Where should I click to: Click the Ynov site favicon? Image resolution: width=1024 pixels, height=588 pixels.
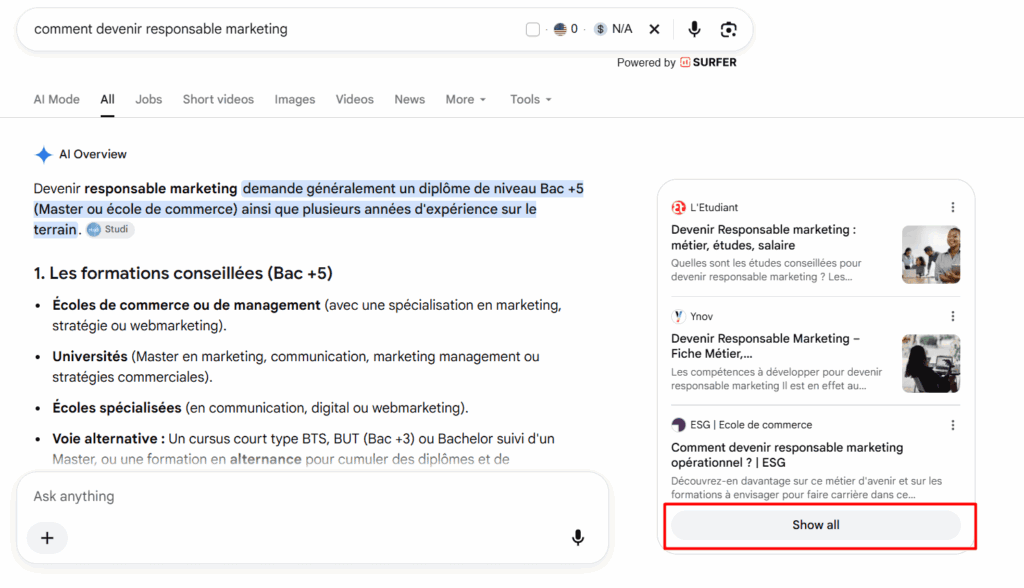[x=679, y=316]
